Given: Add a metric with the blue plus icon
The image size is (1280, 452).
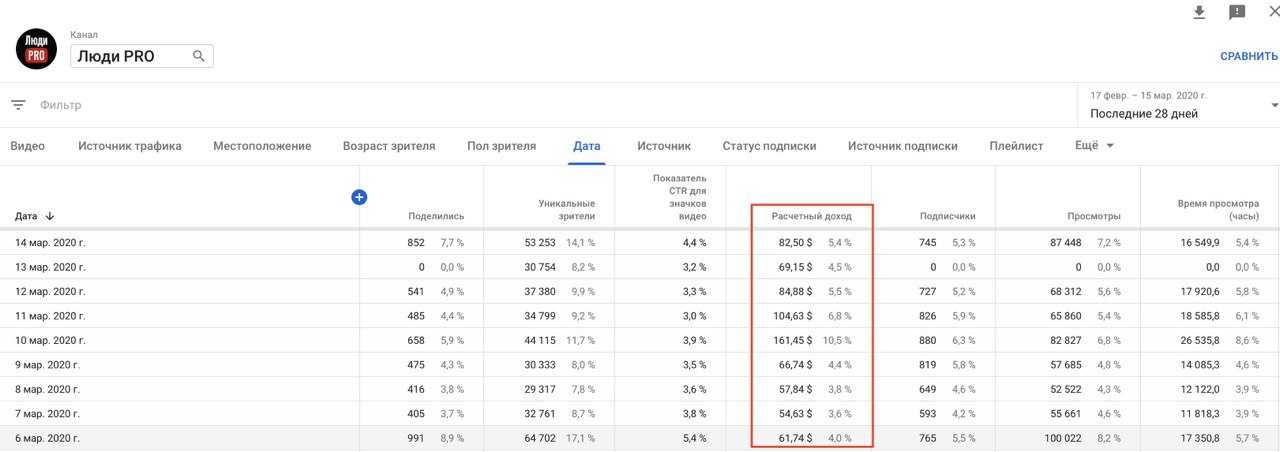Looking at the screenshot, I should click(x=359, y=197).
